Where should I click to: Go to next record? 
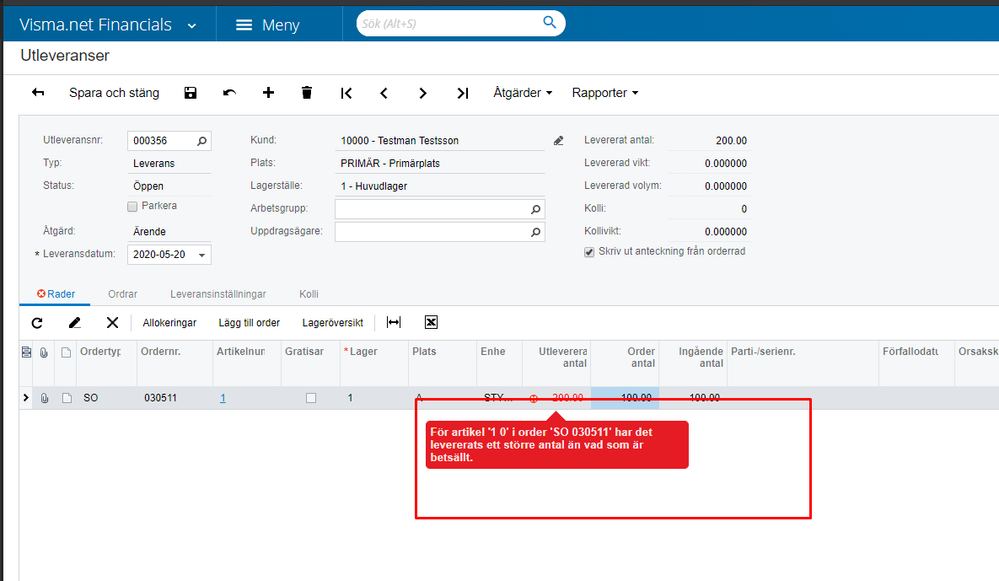pos(422,94)
